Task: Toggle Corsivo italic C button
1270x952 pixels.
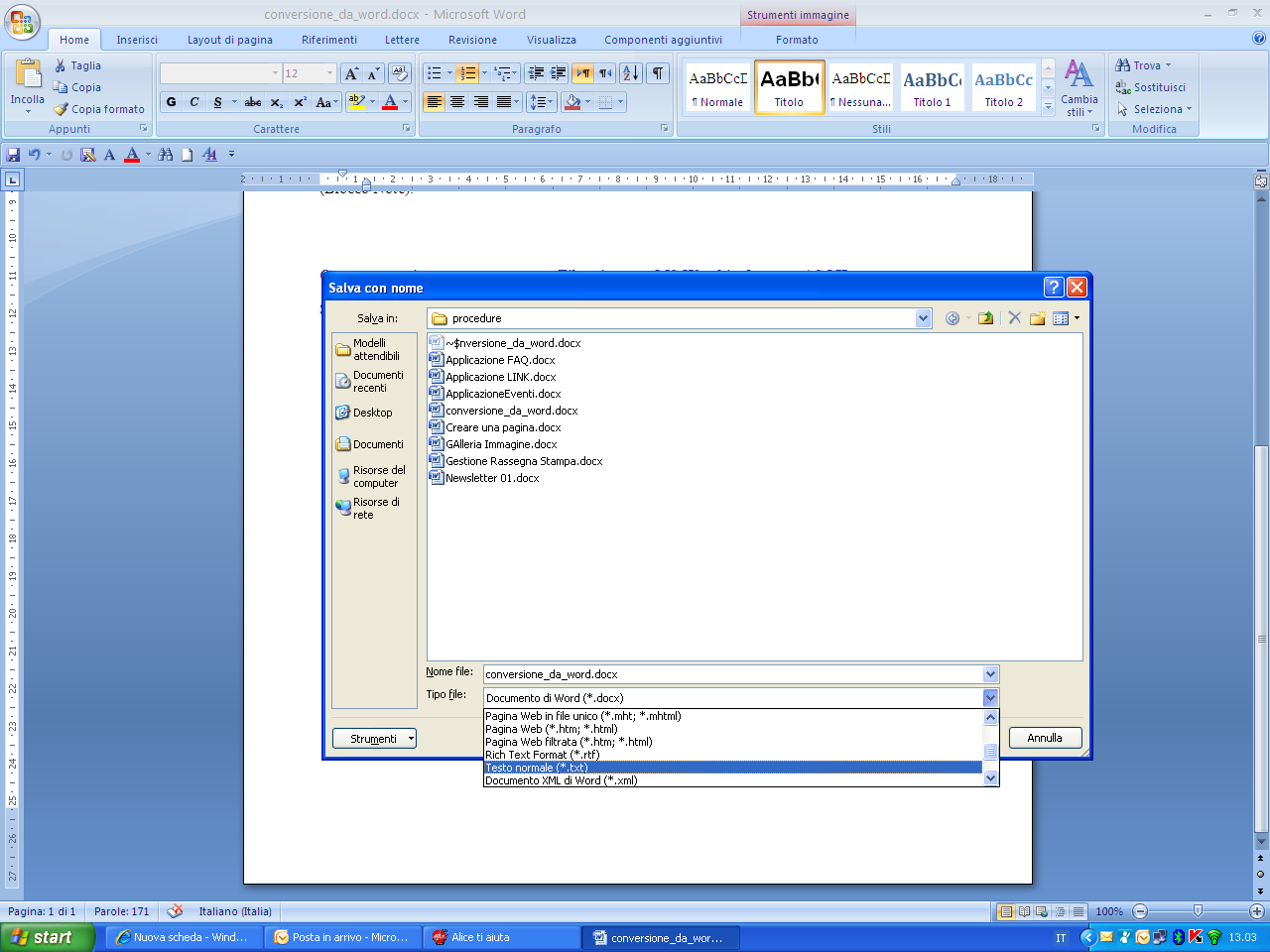Action: pos(194,102)
